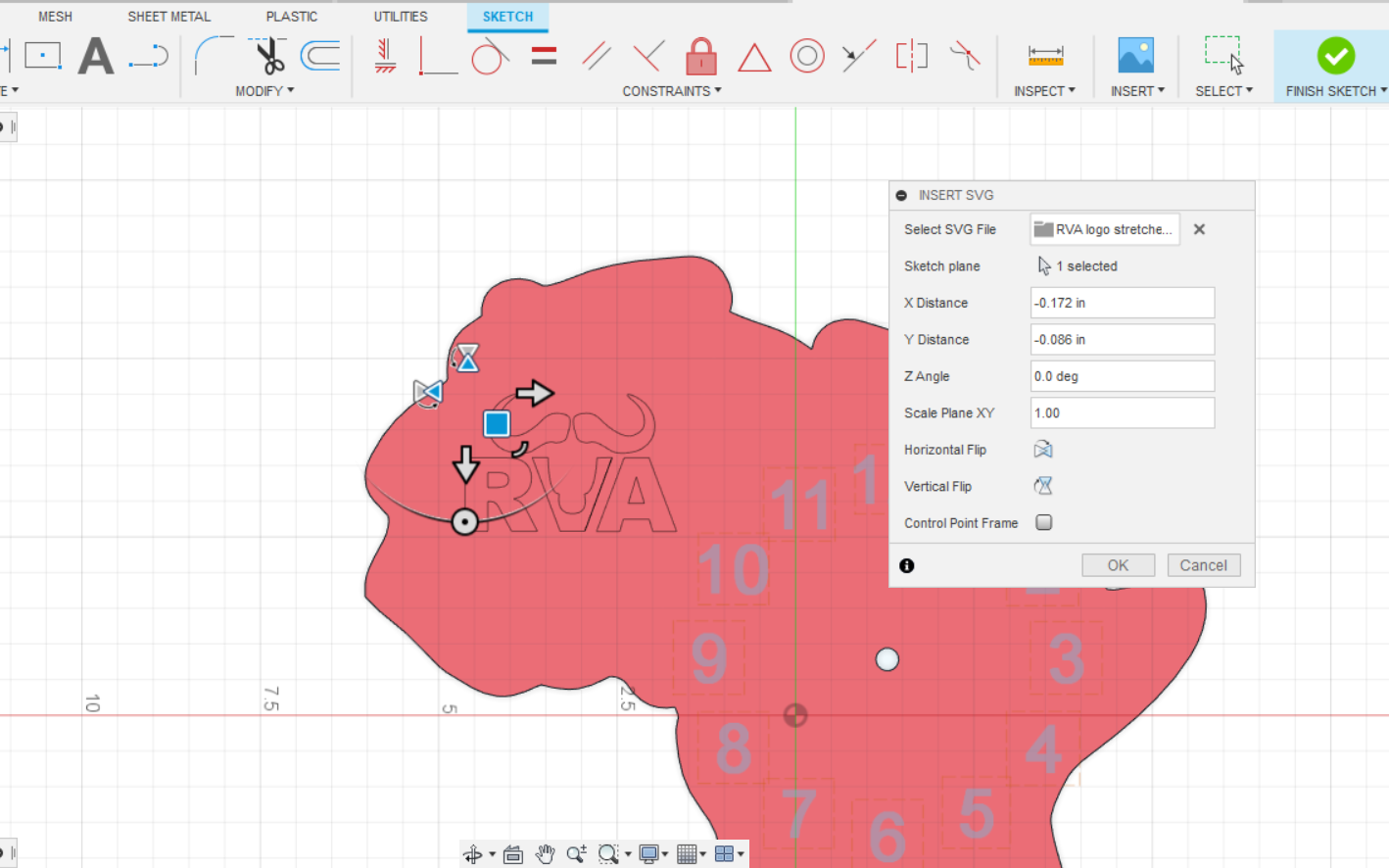Image resolution: width=1389 pixels, height=868 pixels.
Task: Click Cancel in Insert SVG dialog
Action: 1203,565
